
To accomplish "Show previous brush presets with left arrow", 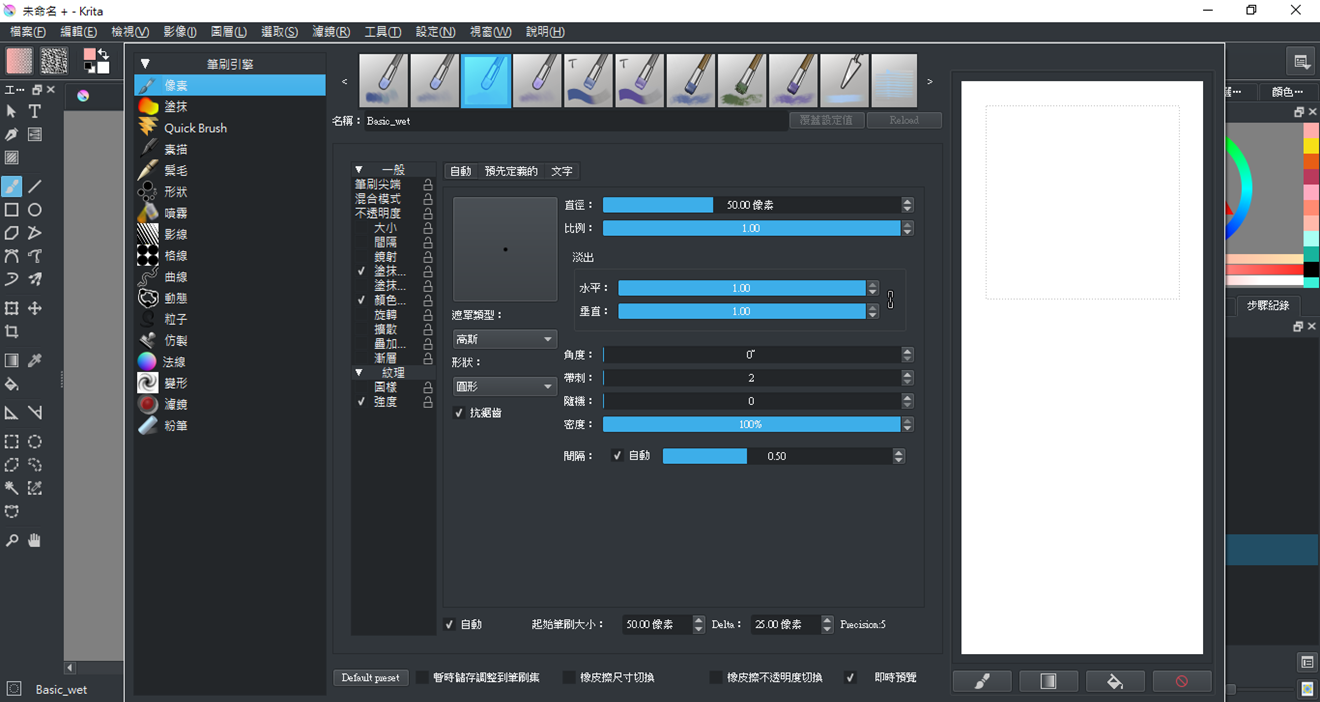I will click(x=345, y=82).
